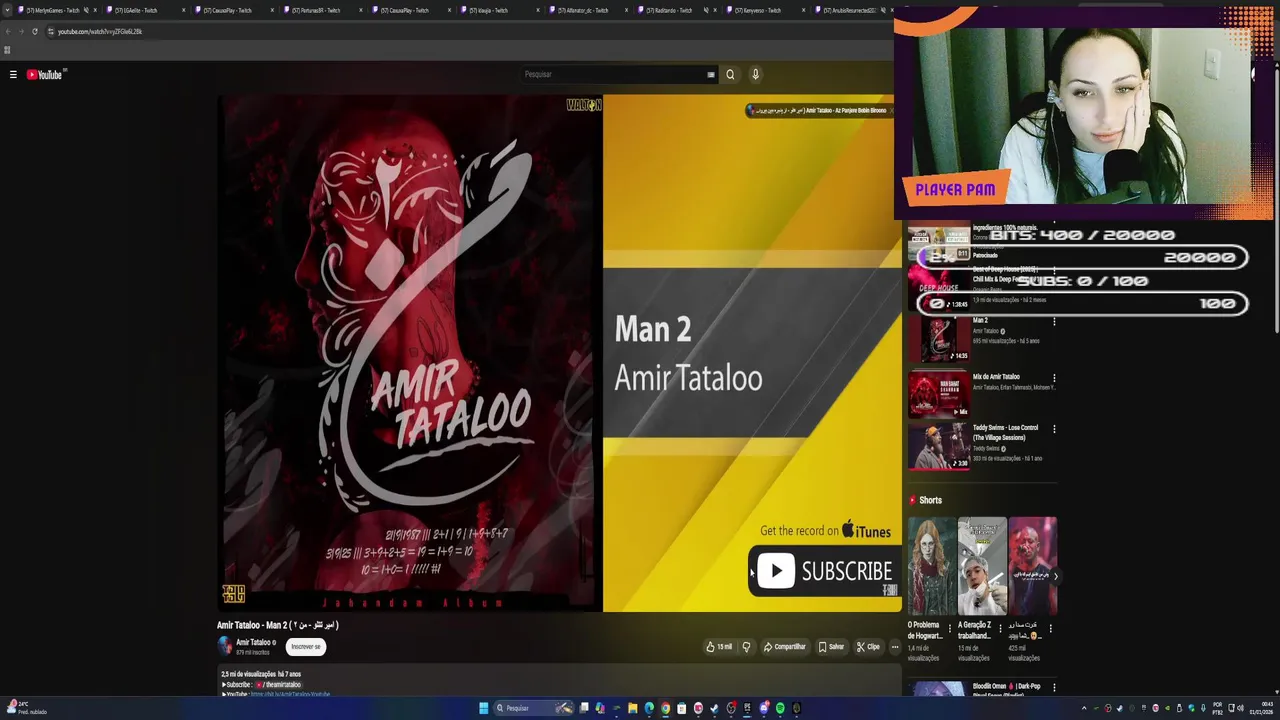Subscribe using the Inscrever-se button
The height and width of the screenshot is (720, 1280).
pyautogui.click(x=306, y=647)
